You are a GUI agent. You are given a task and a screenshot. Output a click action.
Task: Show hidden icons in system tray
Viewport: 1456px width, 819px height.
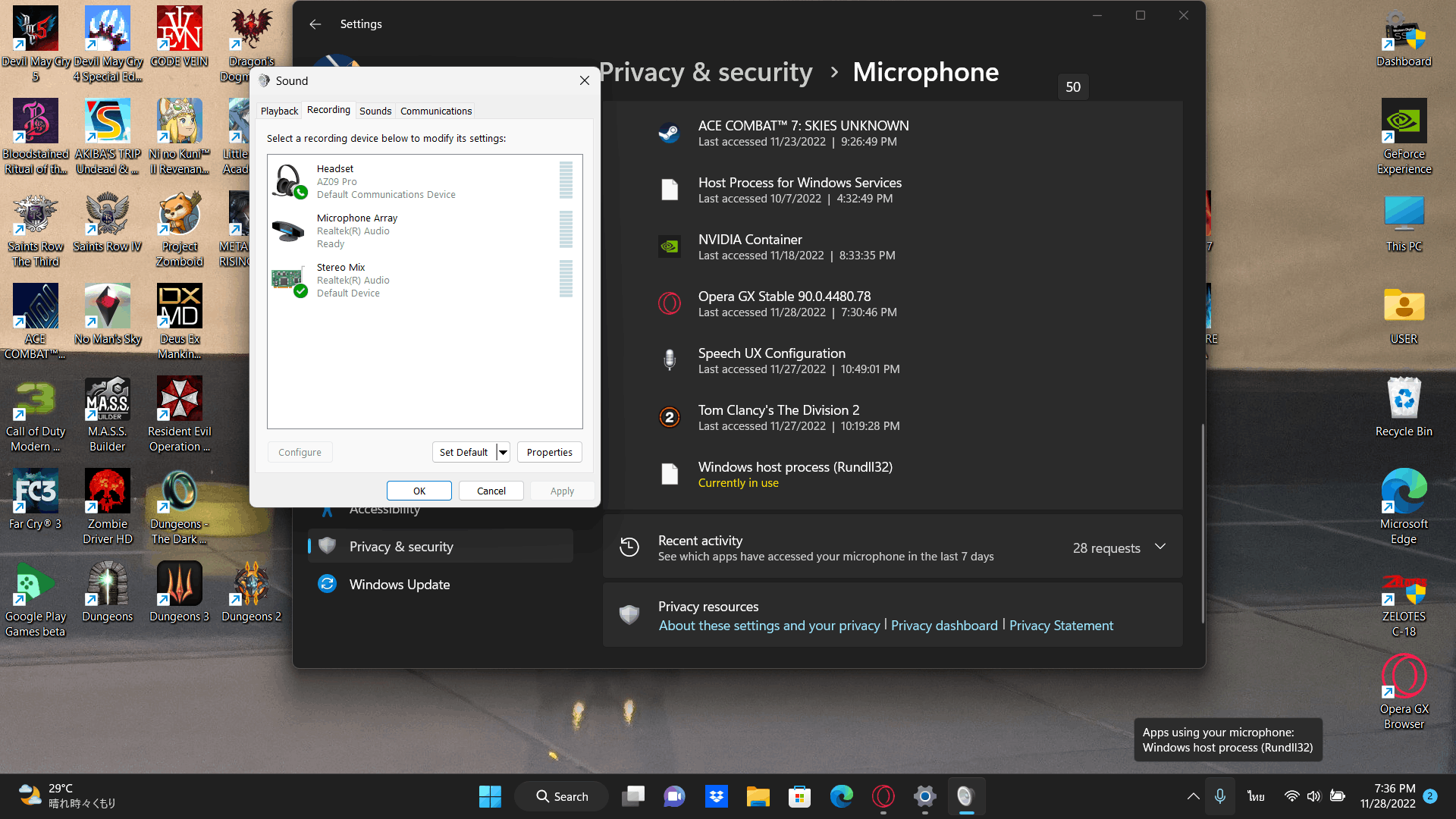tap(1192, 796)
